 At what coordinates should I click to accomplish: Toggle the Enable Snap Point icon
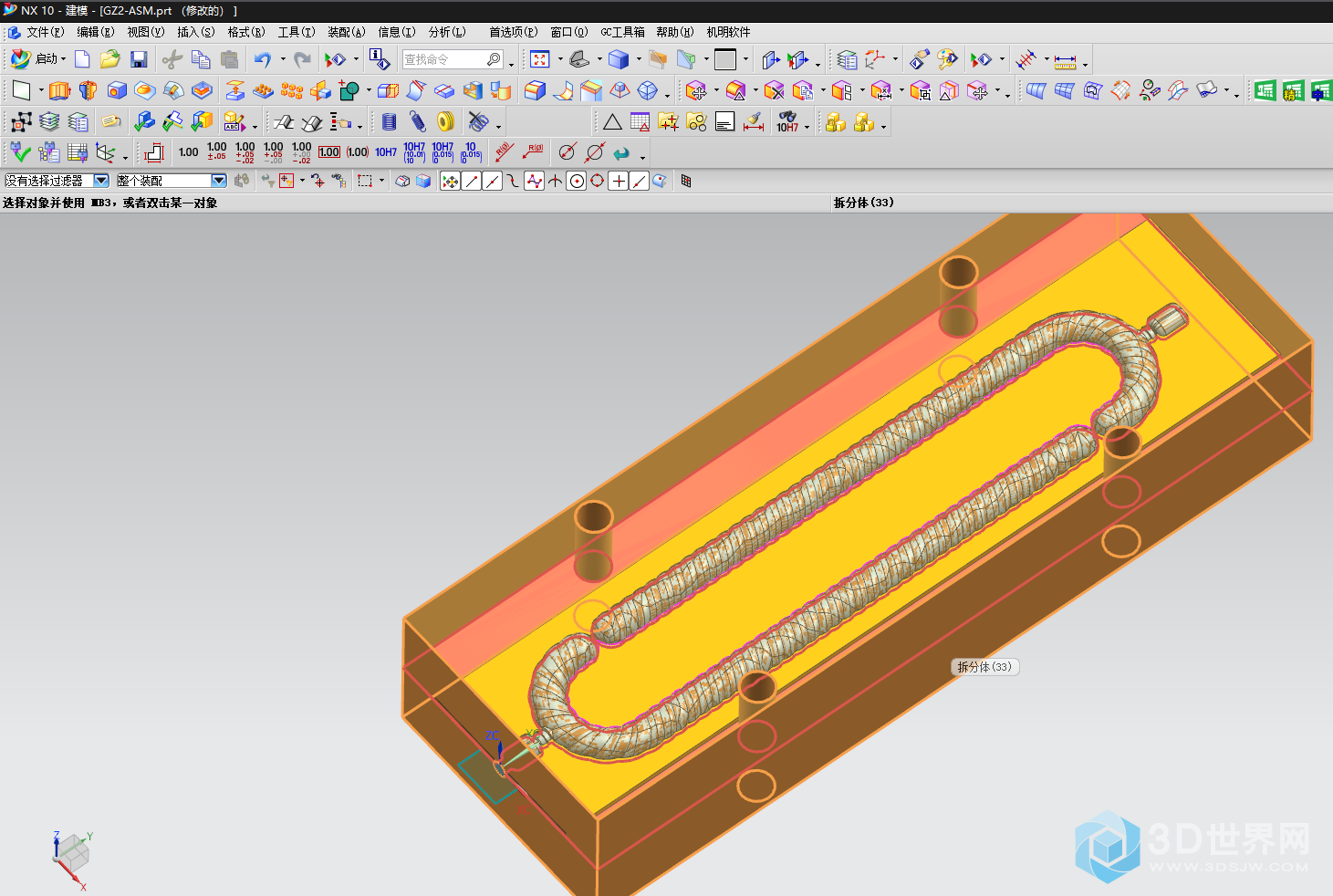(x=450, y=181)
